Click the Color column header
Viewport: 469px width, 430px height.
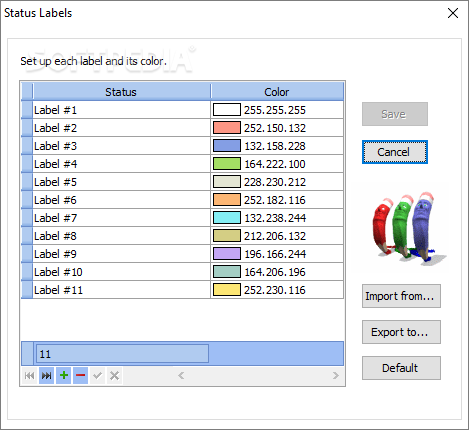pos(277,92)
